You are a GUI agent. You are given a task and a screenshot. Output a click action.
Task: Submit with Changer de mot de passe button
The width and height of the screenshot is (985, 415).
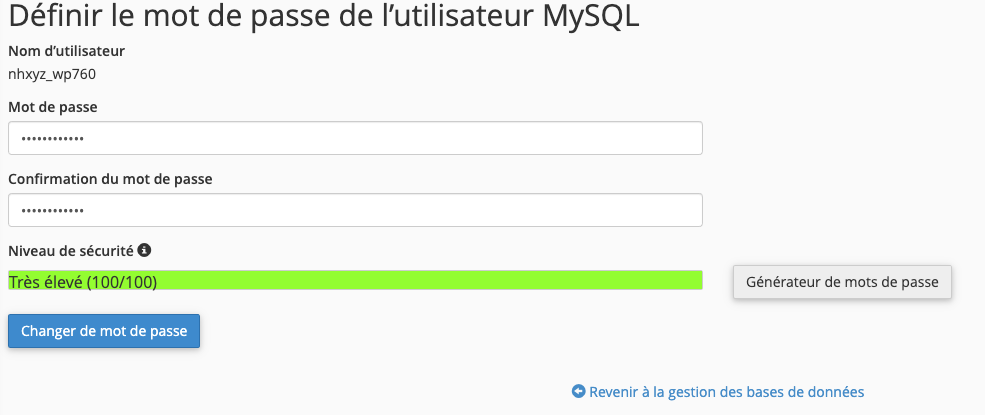[104, 331]
